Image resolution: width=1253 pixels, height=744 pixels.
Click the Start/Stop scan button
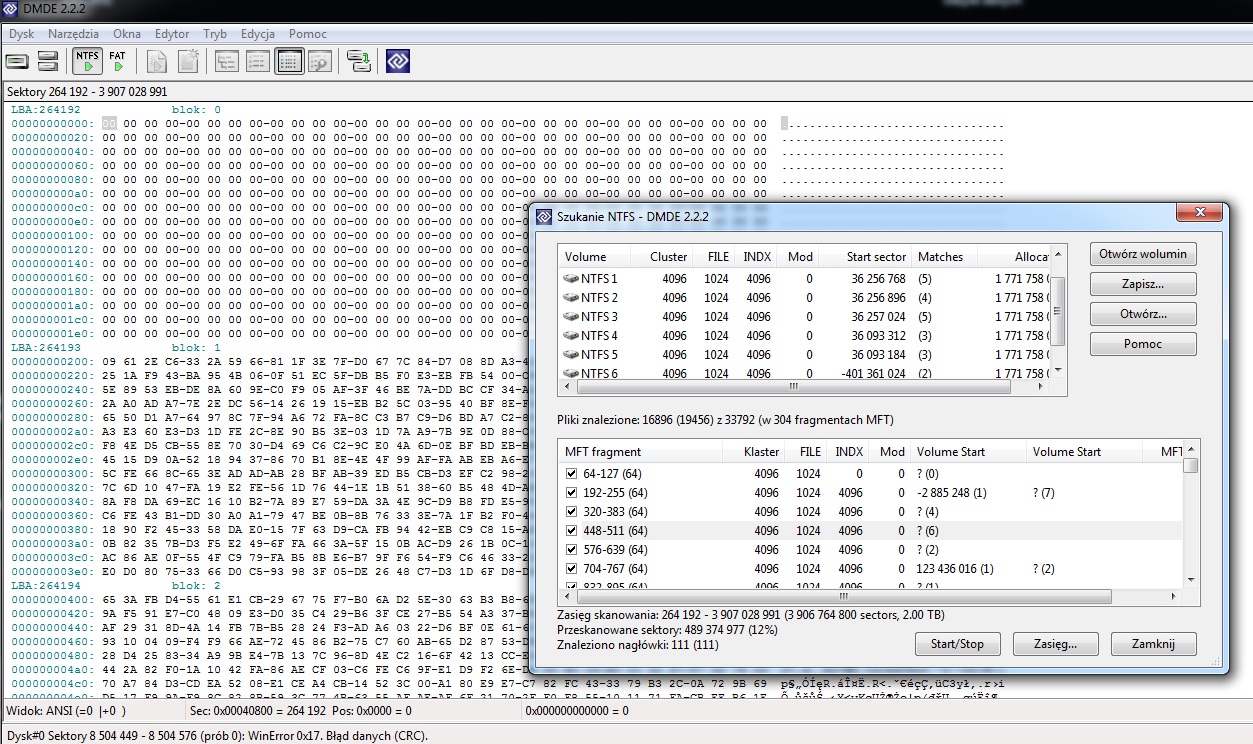pyautogui.click(x=957, y=644)
